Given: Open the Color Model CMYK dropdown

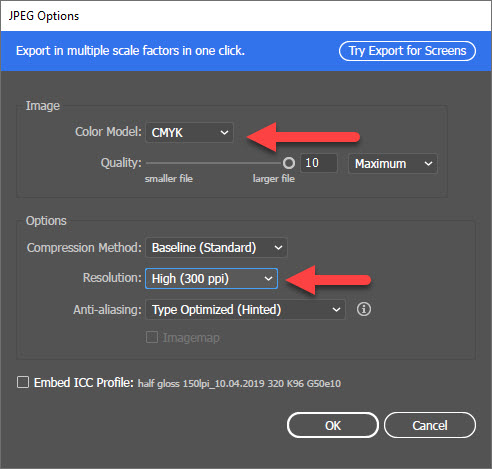Looking at the screenshot, I should click(189, 133).
